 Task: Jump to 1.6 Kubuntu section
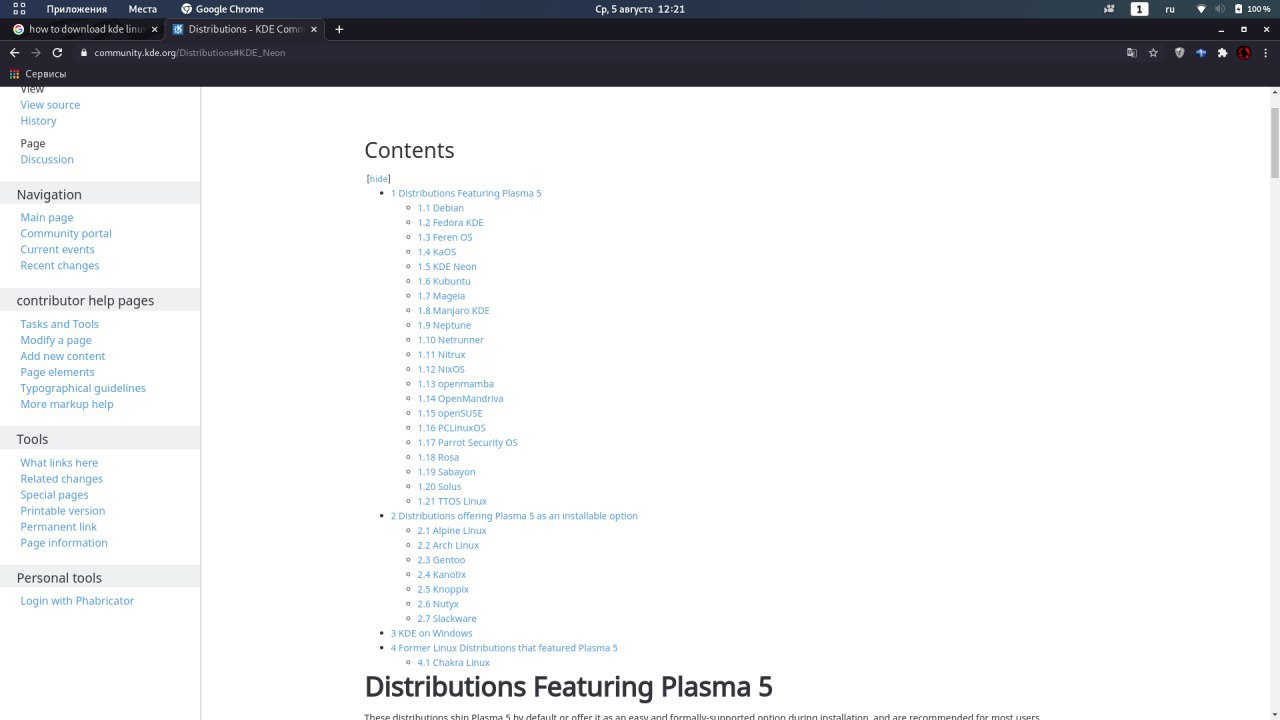pos(444,282)
